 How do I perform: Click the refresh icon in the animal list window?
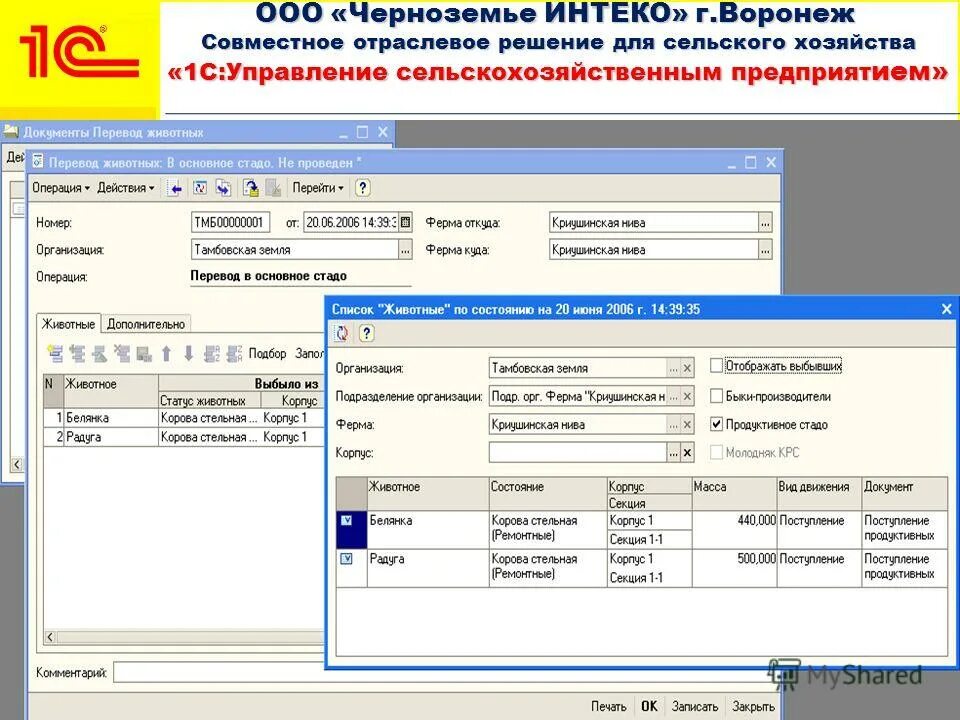339,333
